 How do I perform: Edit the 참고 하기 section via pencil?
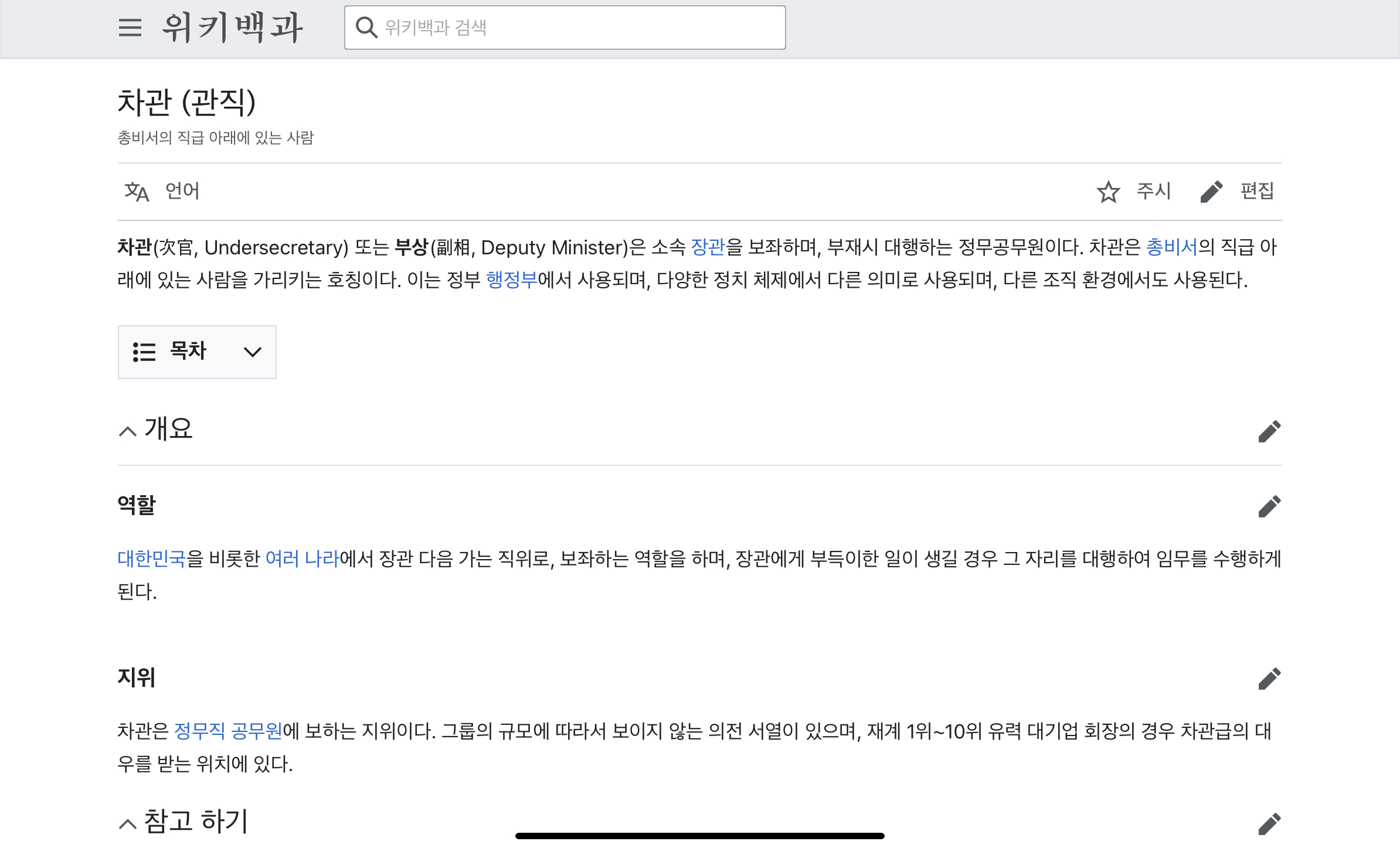[1269, 823]
